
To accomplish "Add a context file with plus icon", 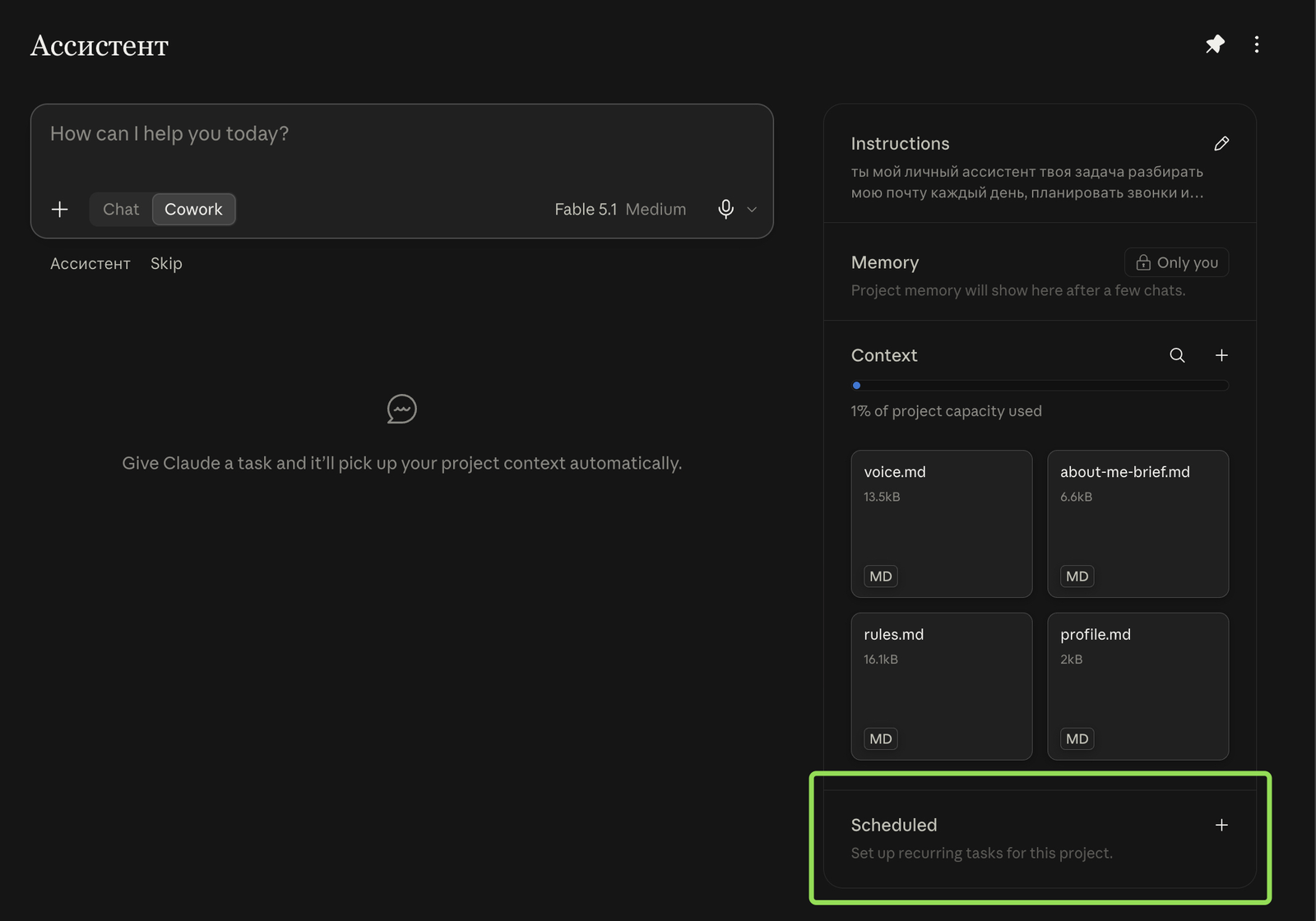I will click(x=1221, y=355).
